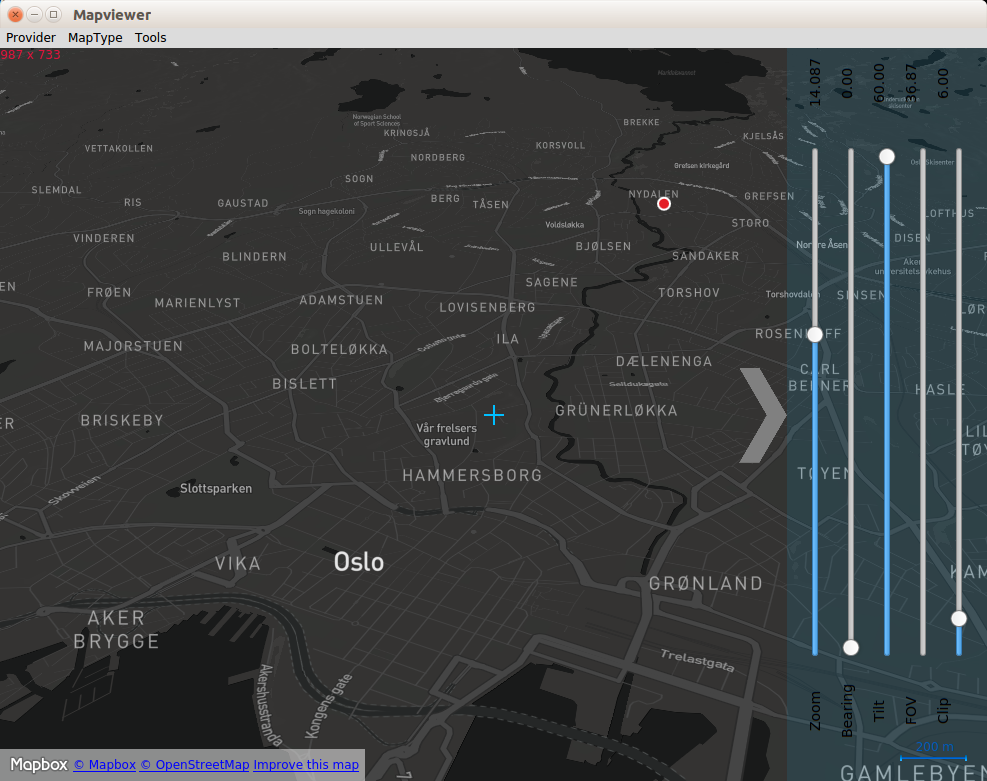
Task: Click the Tilt value 60.00
Action: [879, 83]
